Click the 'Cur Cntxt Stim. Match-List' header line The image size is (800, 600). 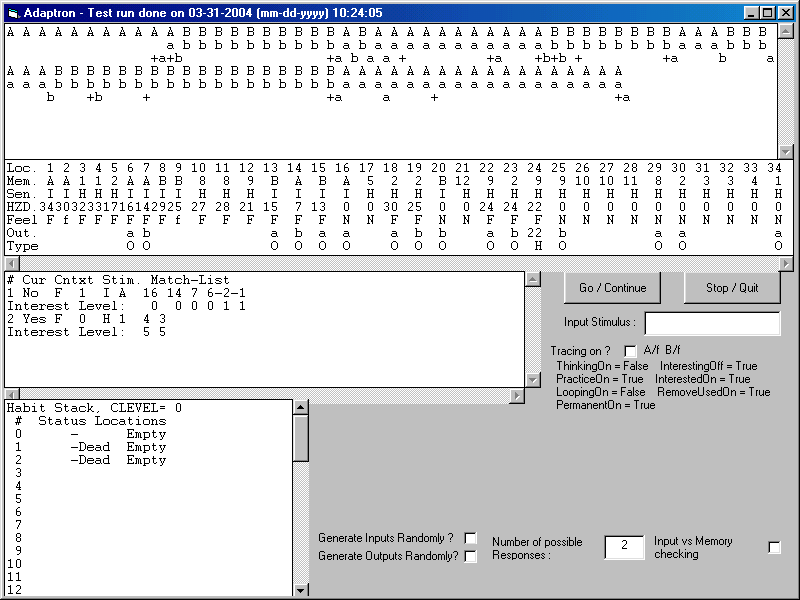(x=118, y=280)
